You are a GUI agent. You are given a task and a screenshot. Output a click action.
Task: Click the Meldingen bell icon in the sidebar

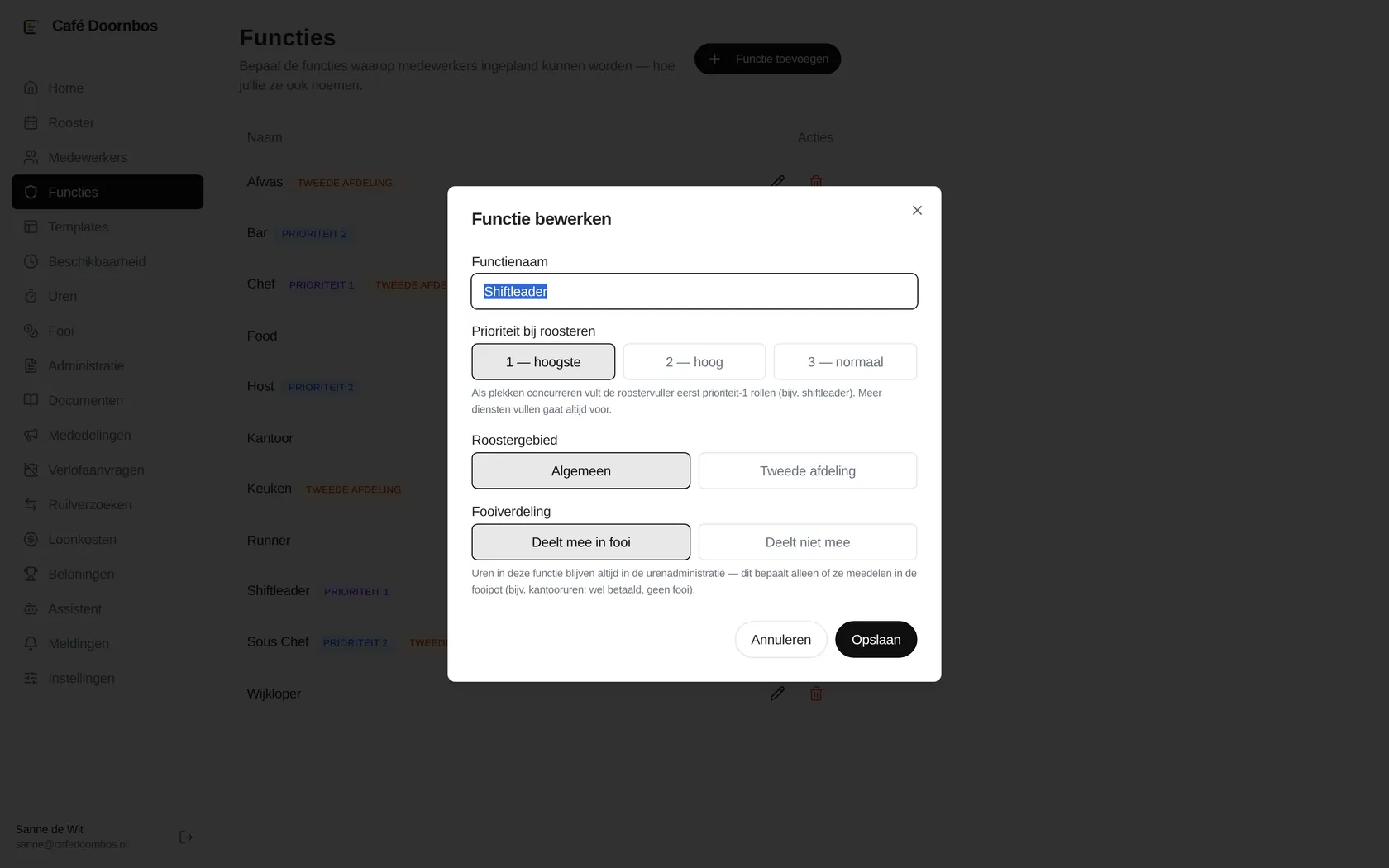pos(31,643)
